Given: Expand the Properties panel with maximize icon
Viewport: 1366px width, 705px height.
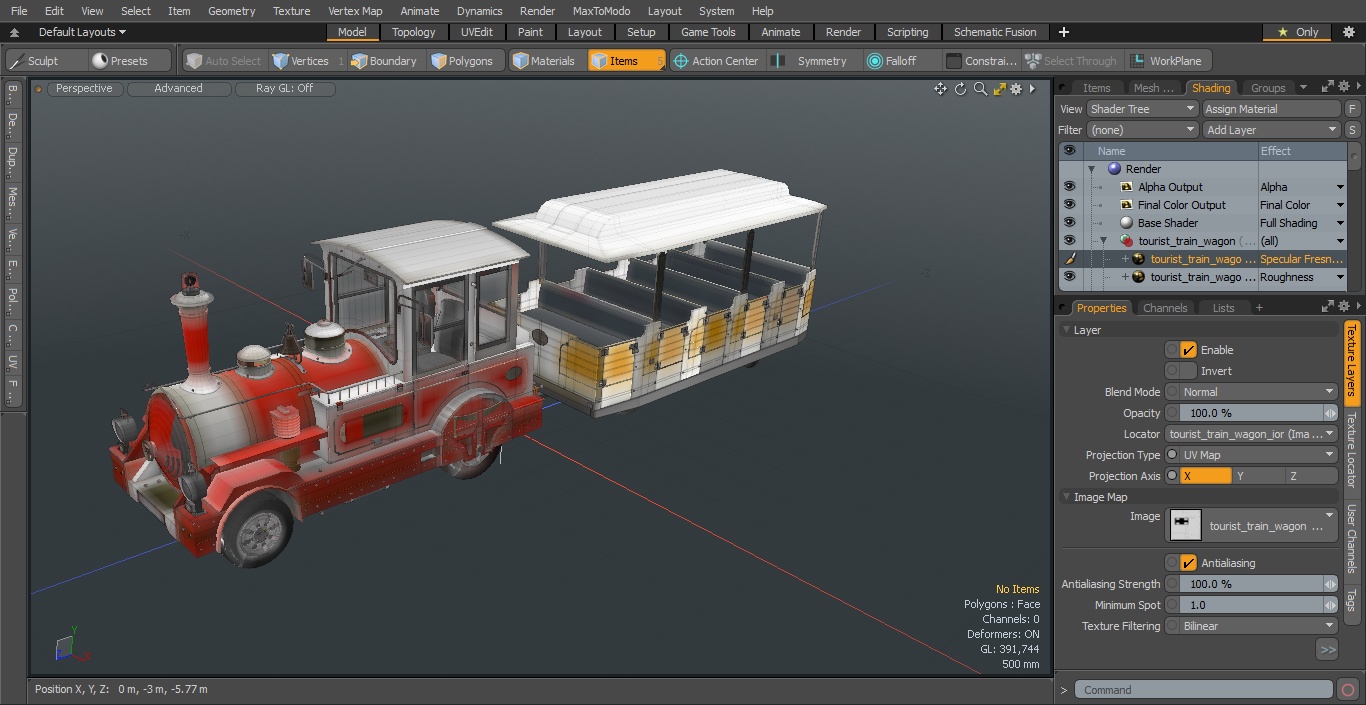Looking at the screenshot, I should pyautogui.click(x=1327, y=307).
